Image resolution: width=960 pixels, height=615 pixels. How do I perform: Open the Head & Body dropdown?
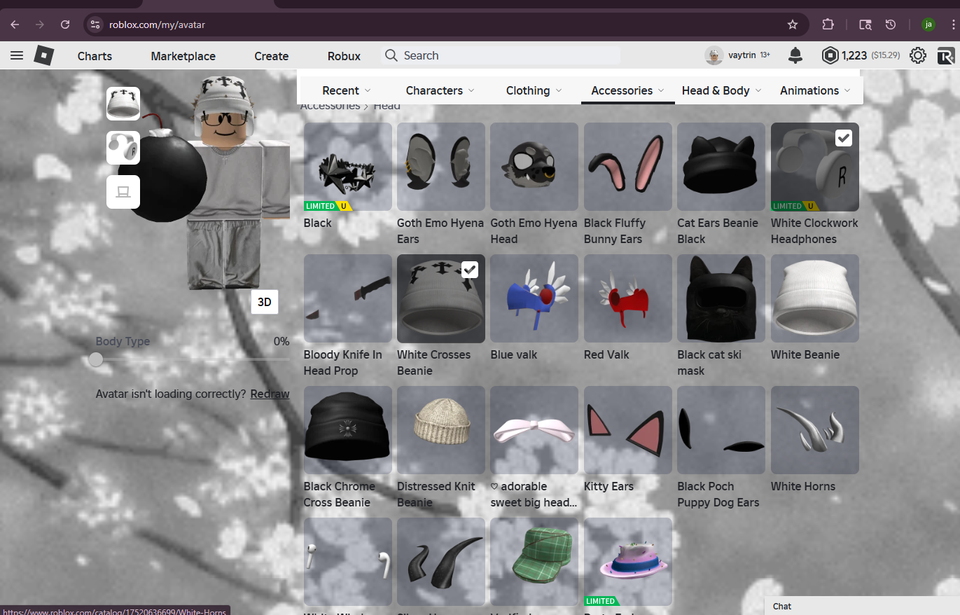point(720,90)
